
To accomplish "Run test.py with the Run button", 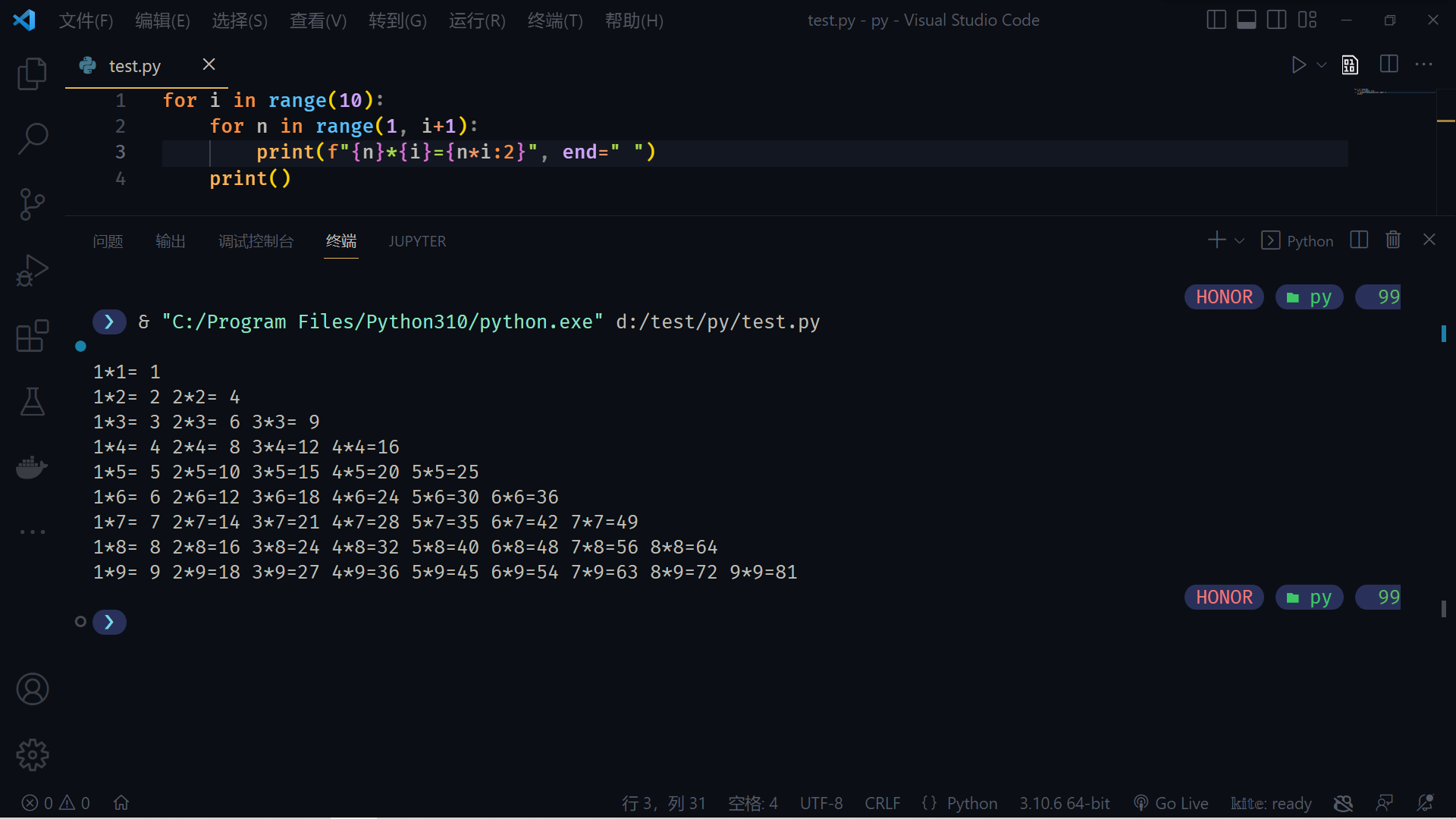I will [1298, 64].
